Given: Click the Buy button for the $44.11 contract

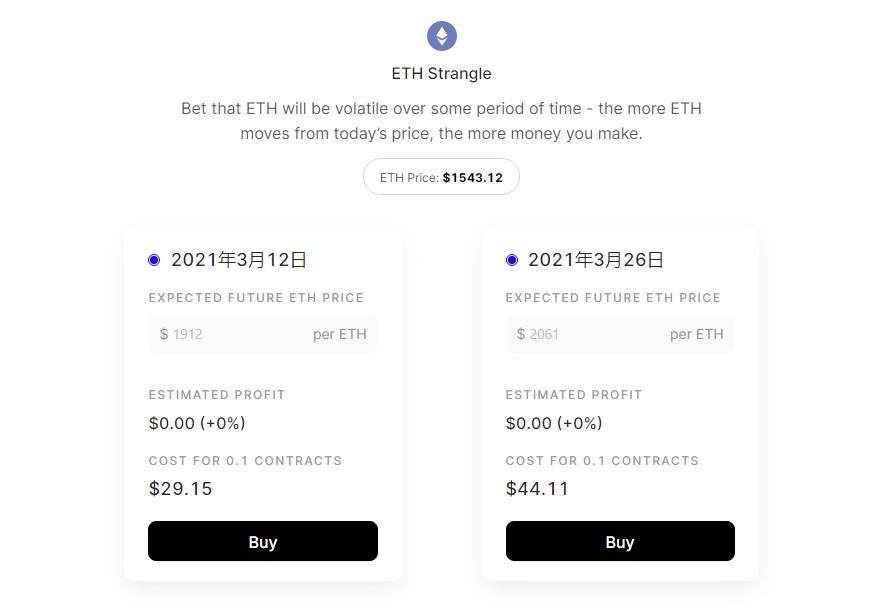Looking at the screenshot, I should (x=620, y=541).
